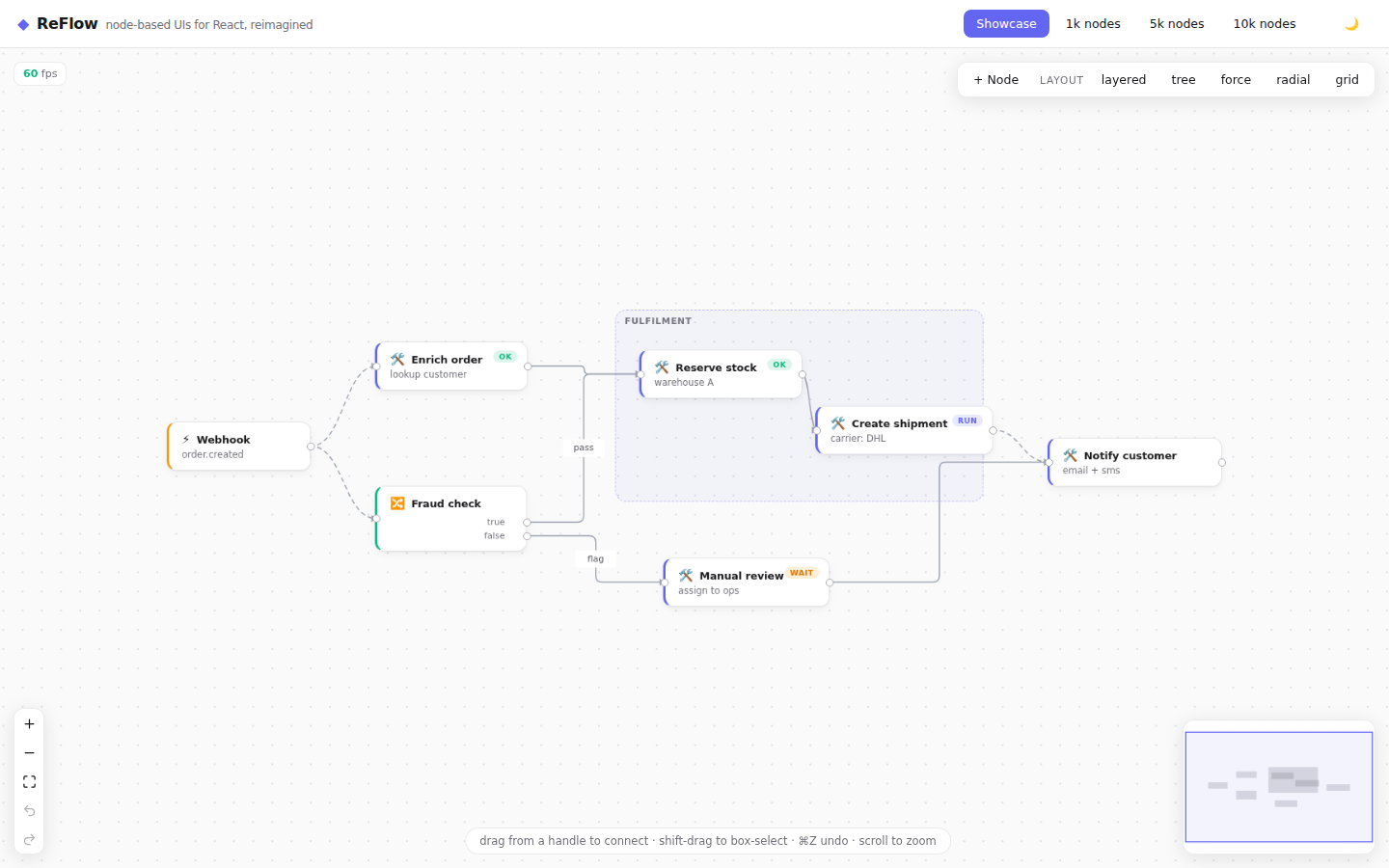Click the 60 fps counter badge

click(x=41, y=73)
